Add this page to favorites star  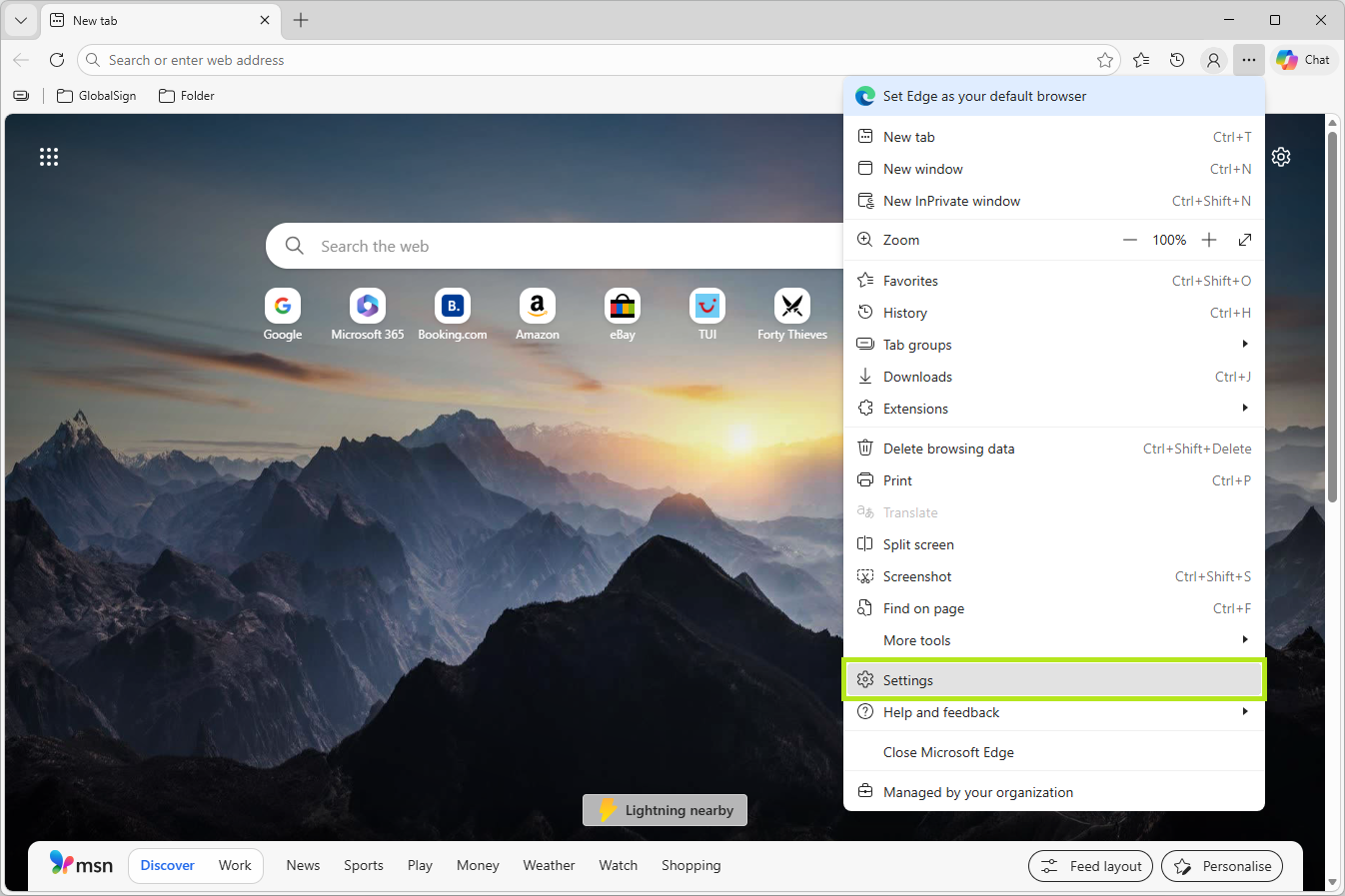[x=1104, y=60]
